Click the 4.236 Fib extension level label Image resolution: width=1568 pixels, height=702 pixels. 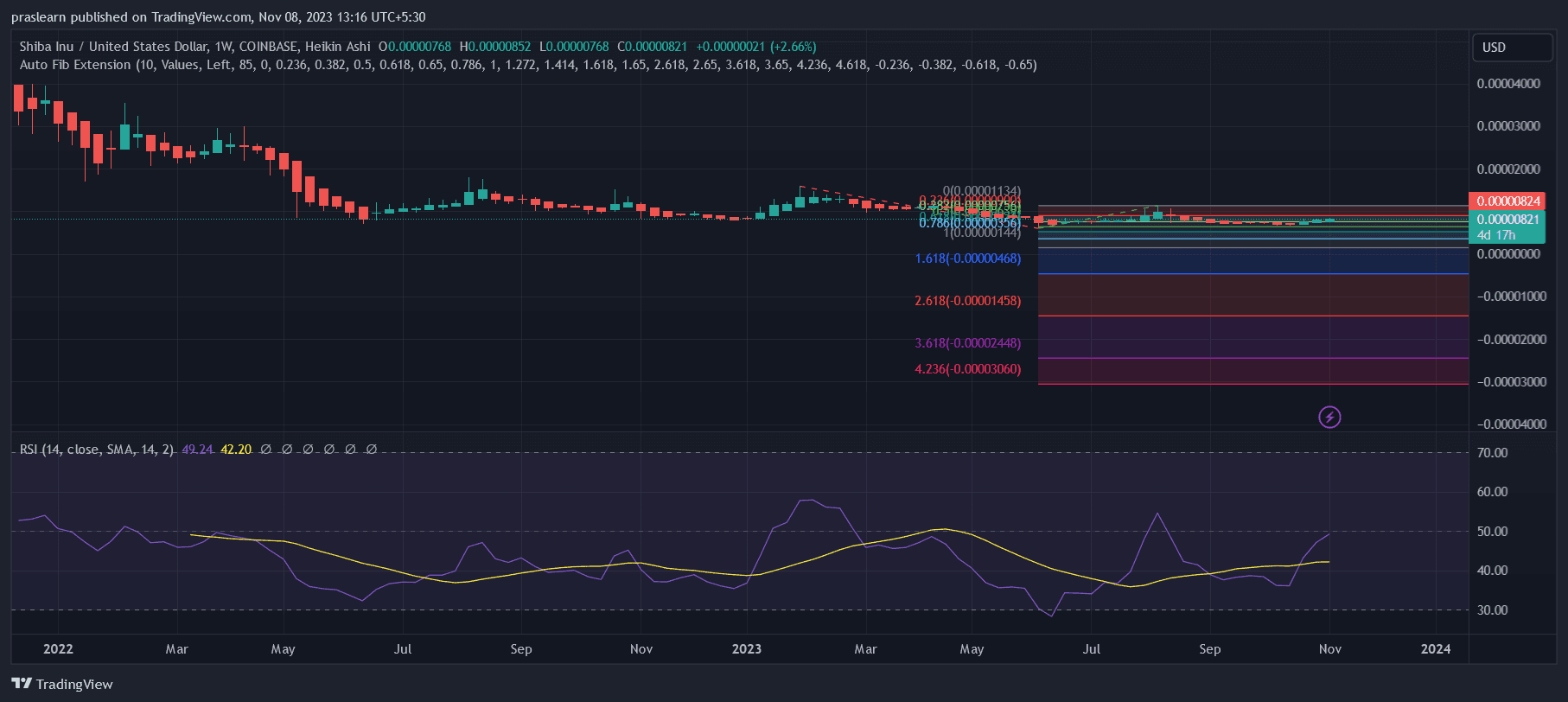pyautogui.click(x=967, y=369)
